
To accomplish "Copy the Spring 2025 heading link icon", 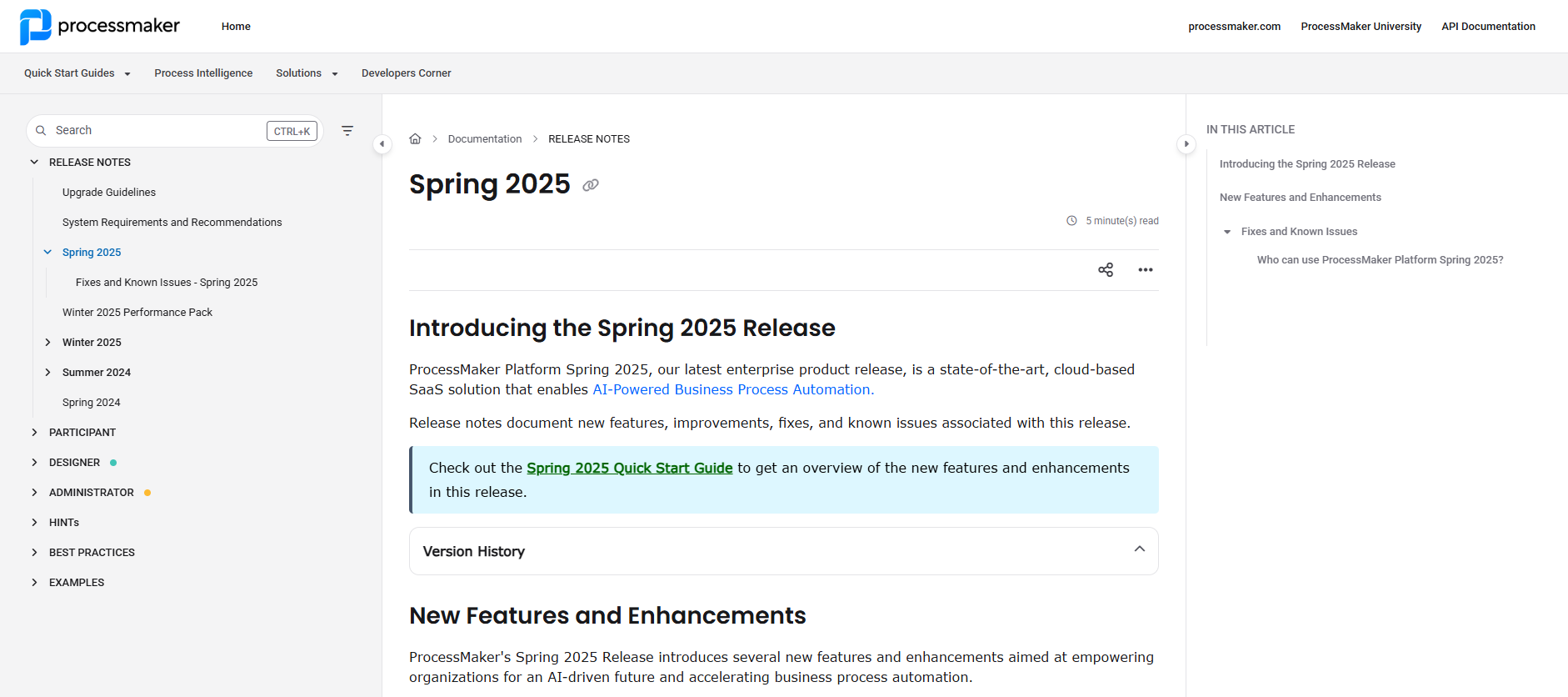I will (591, 185).
